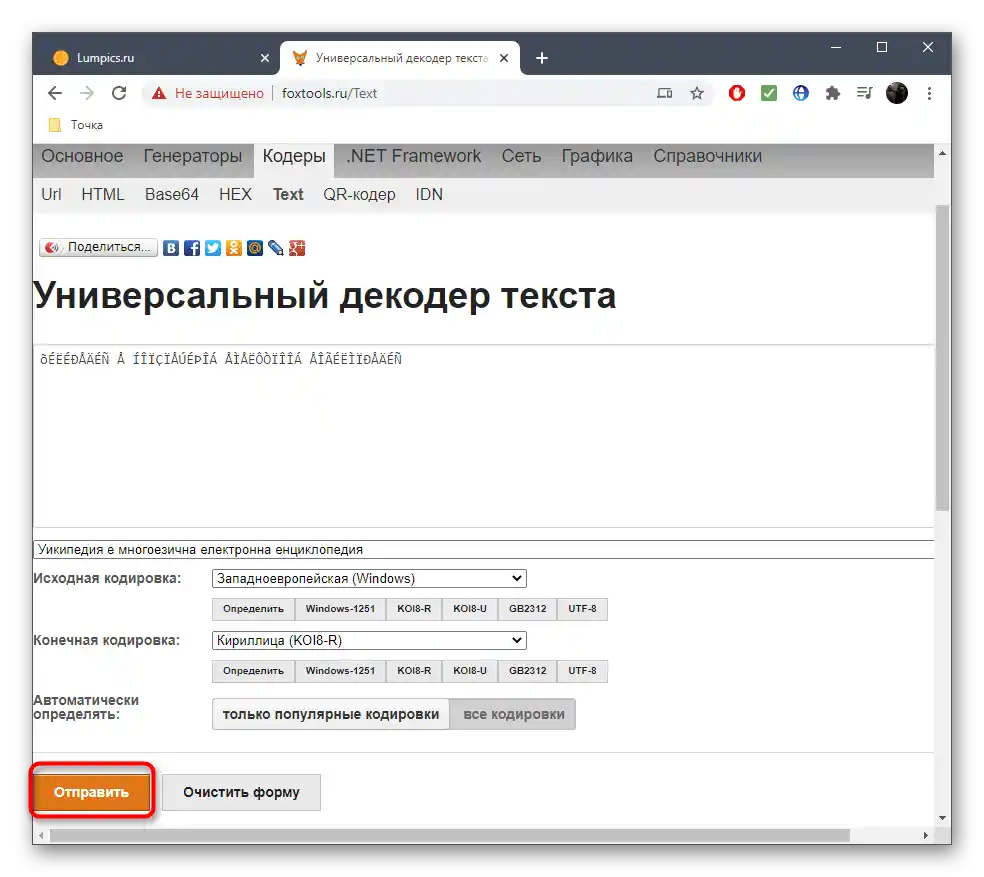Close the Lumpics.ru tab
Screen dimensions: 984x877
pyautogui.click(x=265, y=58)
